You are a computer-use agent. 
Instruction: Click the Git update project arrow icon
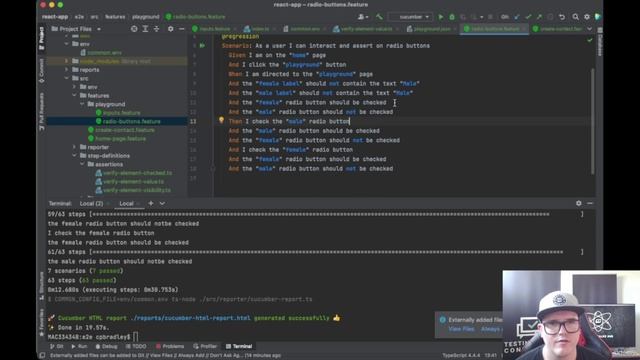click(517, 17)
